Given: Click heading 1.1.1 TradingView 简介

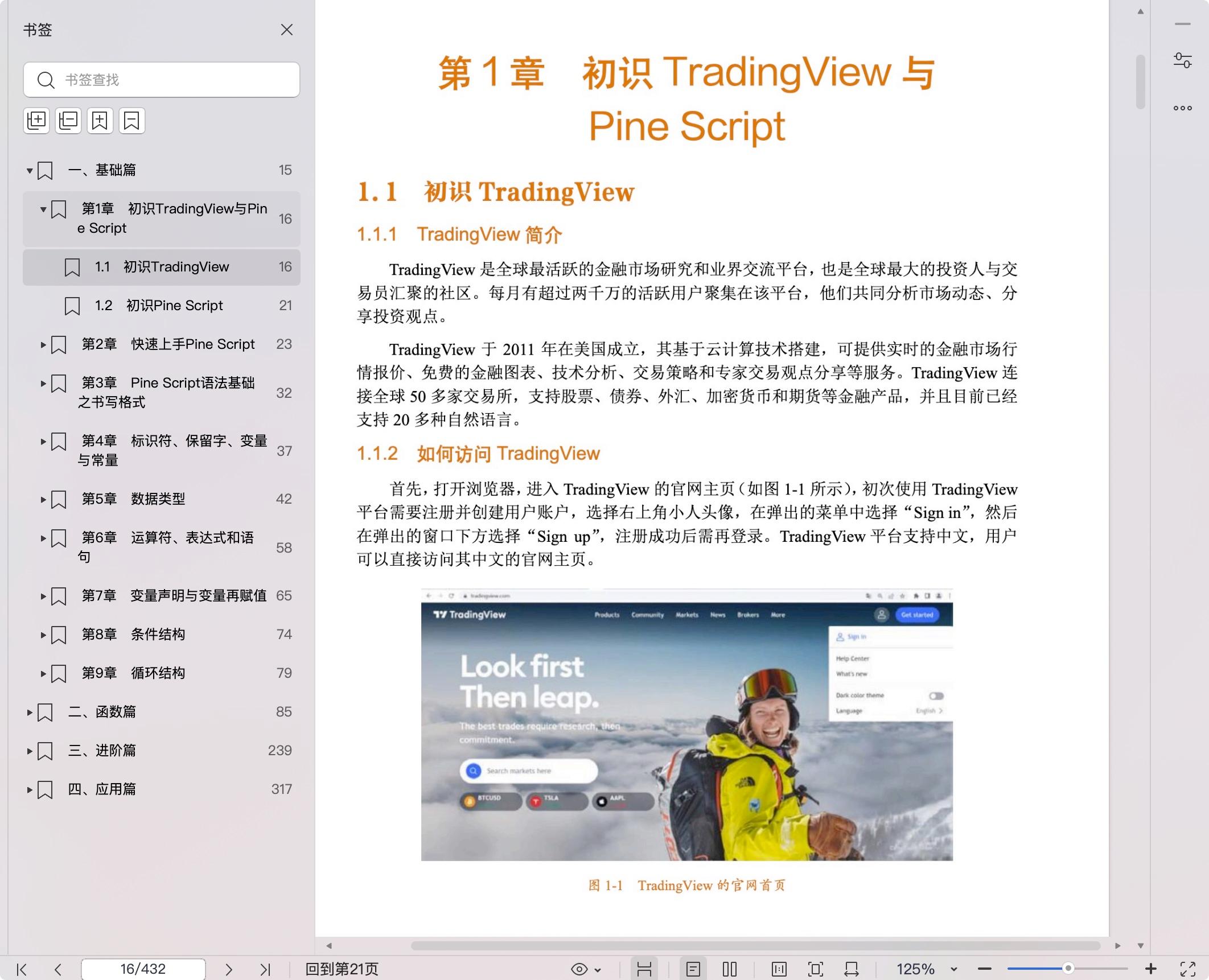Looking at the screenshot, I should coord(459,234).
